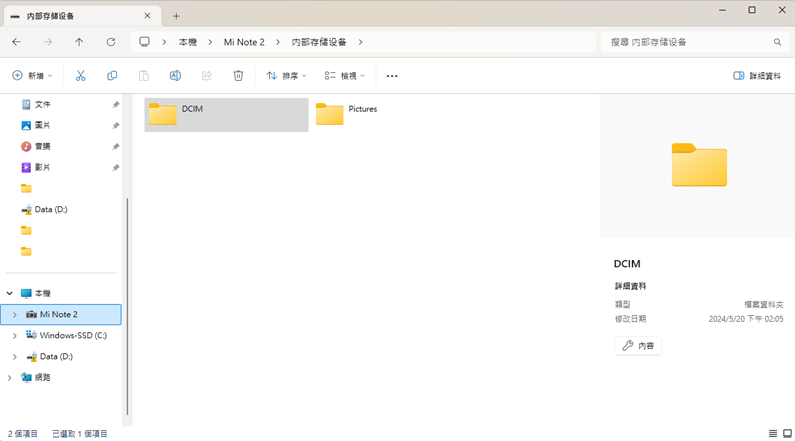Select the 內部存储设备 window tab

click(x=83, y=16)
